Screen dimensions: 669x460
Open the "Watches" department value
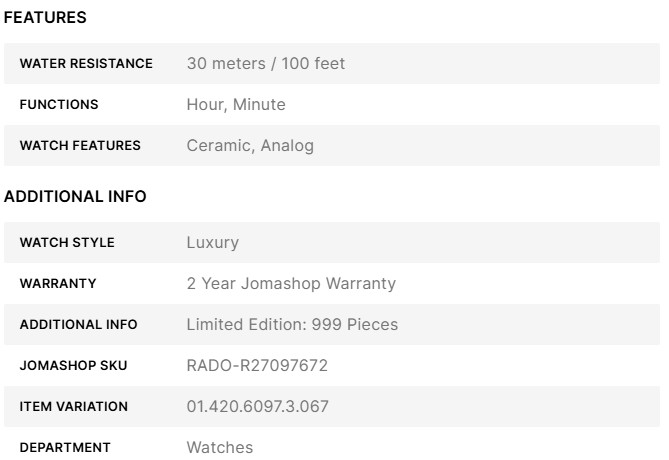tap(219, 448)
